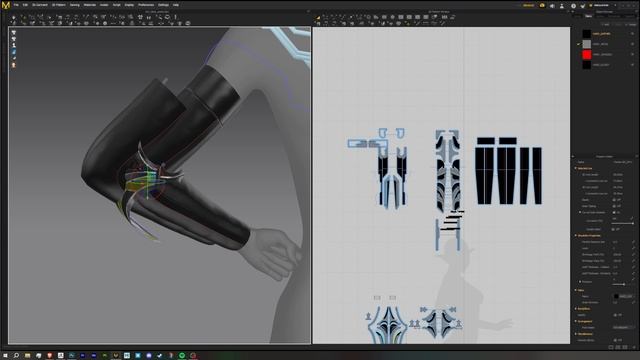The height and width of the screenshot is (360, 640).
Task: Open the Sewing menu
Action: pyautogui.click(x=75, y=5)
